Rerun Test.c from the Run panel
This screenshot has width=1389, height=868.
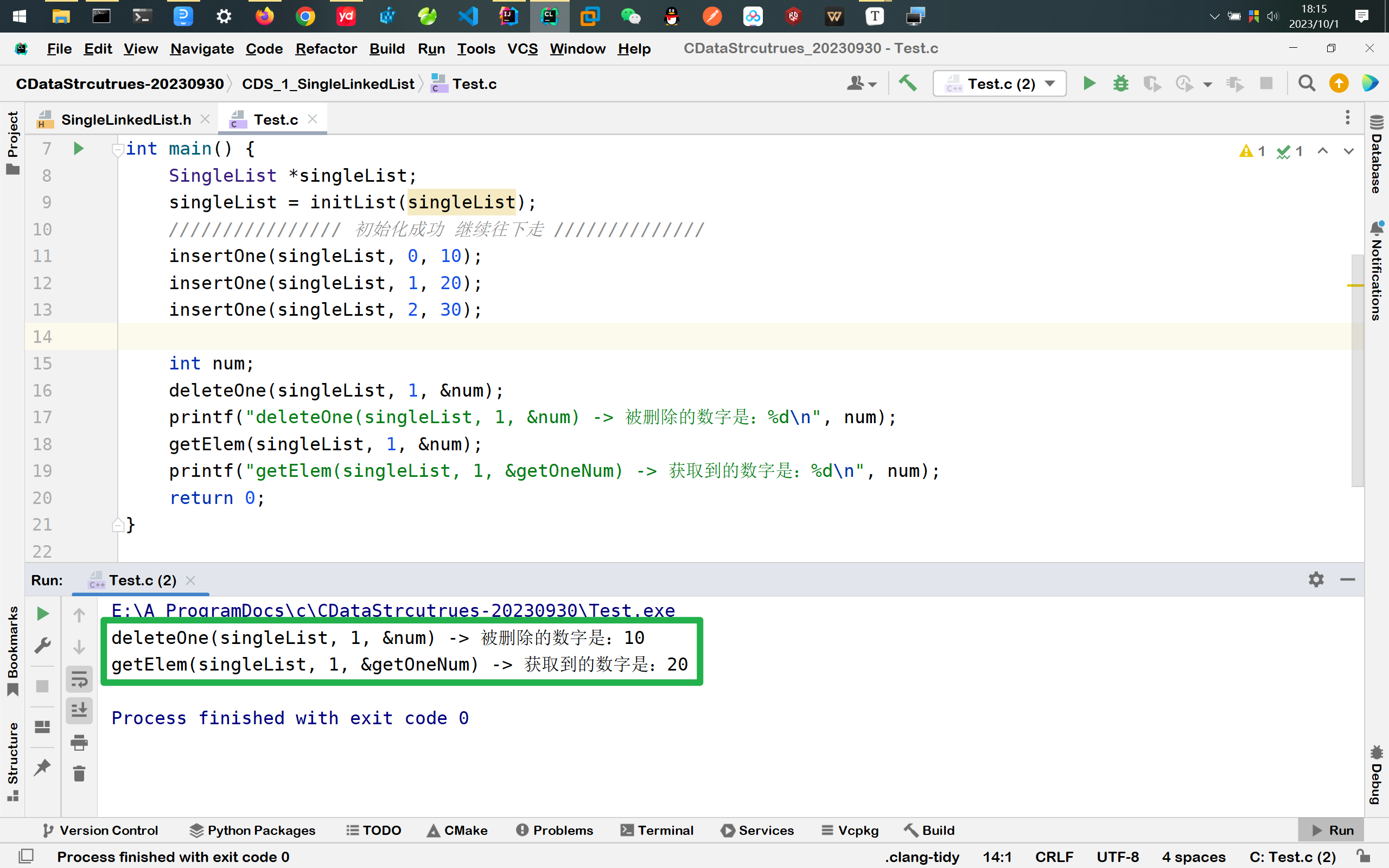[x=42, y=614]
